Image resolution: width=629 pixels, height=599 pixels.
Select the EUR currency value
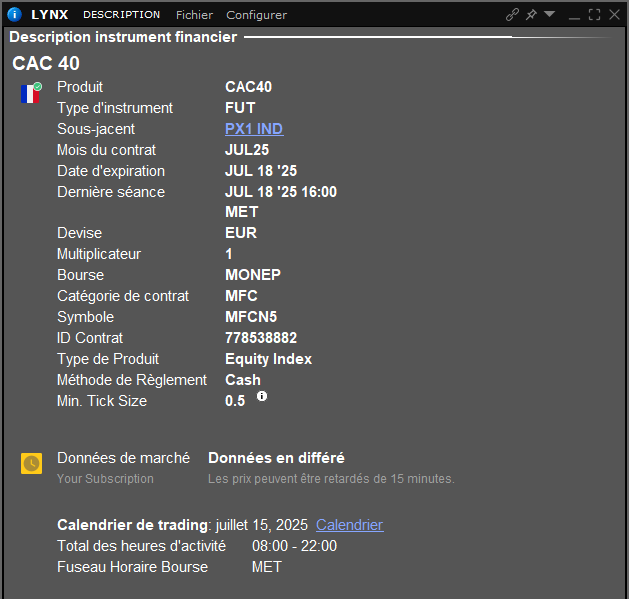241,233
